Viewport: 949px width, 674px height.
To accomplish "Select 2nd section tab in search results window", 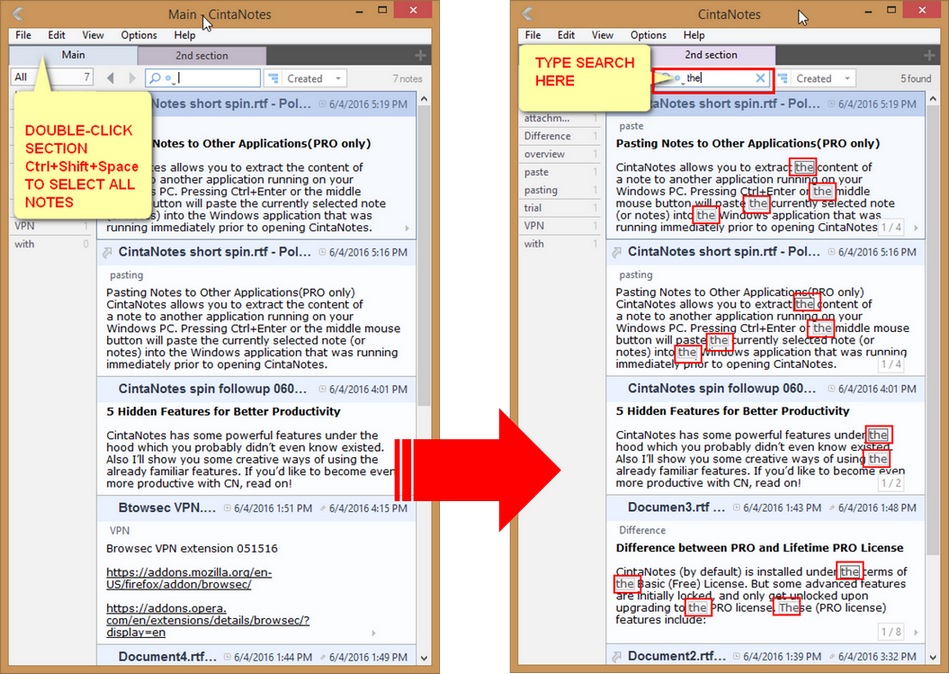I will tap(711, 55).
